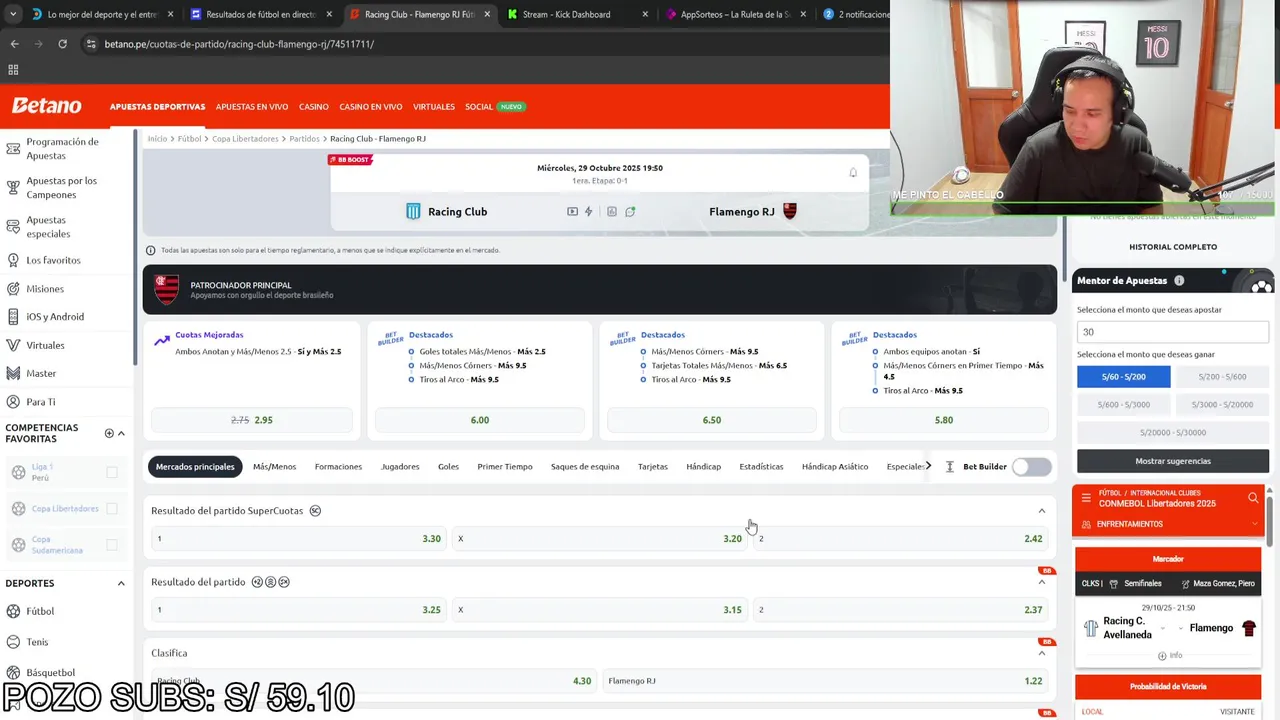Open the hamburger menu in CONMEBOL widget

[x=1086, y=498]
